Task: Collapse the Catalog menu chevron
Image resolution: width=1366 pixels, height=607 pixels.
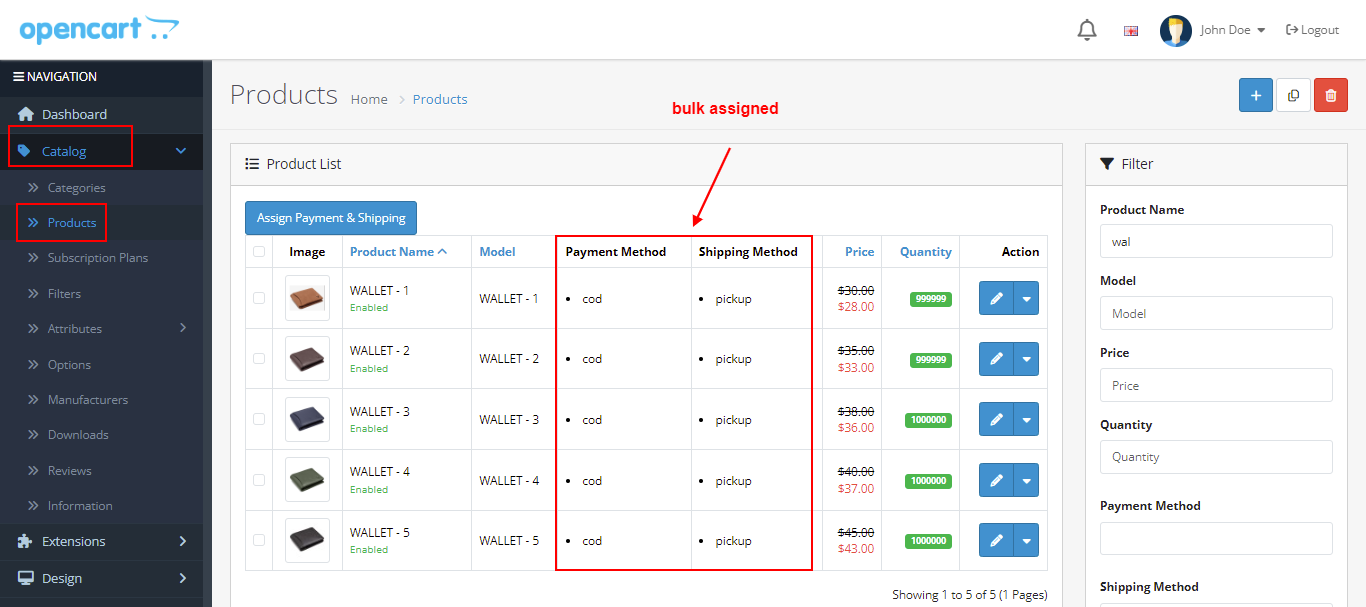Action: coord(181,151)
